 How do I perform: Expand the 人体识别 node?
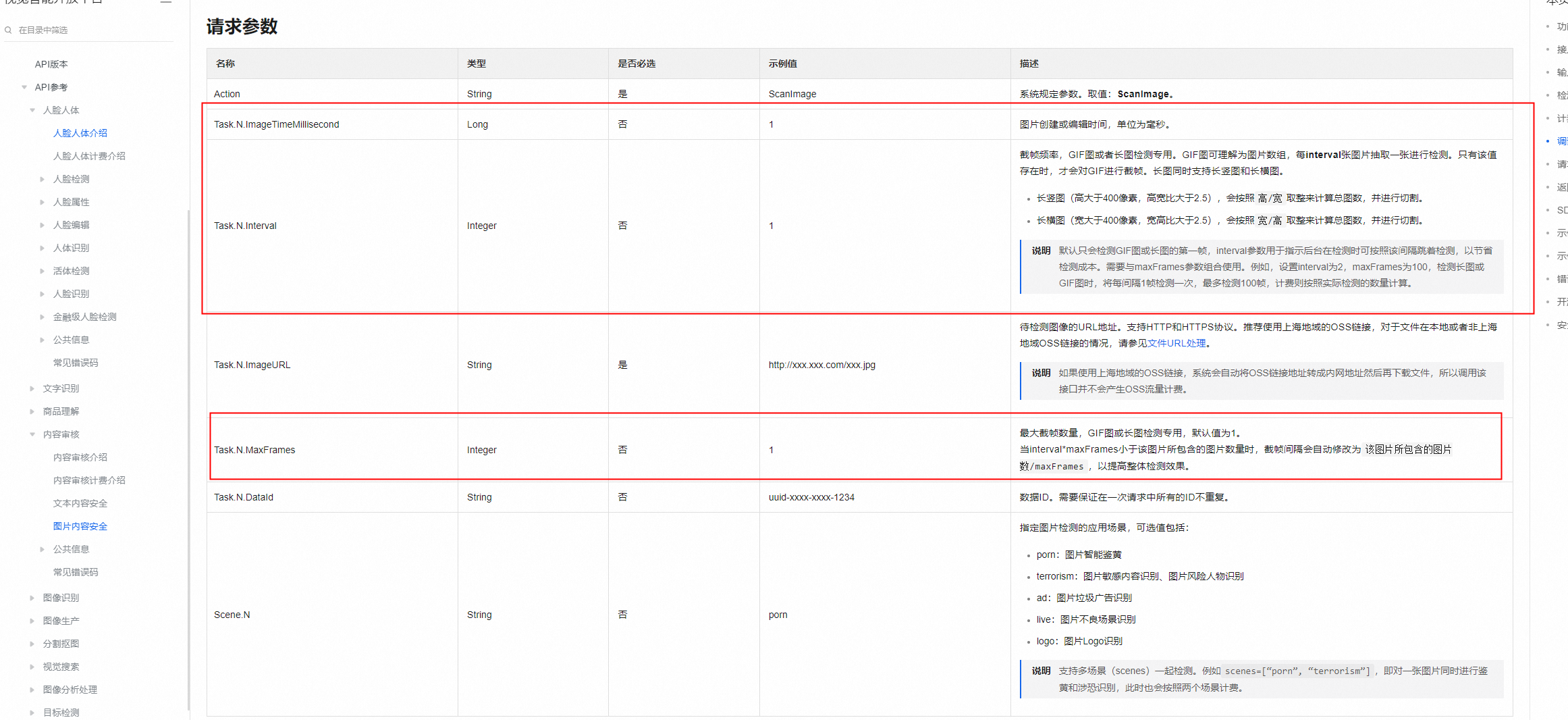(42, 248)
